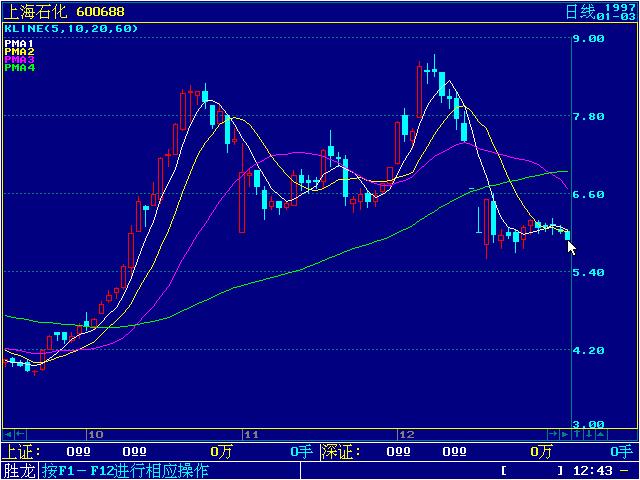Click the 上证 index label
The width and height of the screenshot is (640, 480).
[19, 452]
